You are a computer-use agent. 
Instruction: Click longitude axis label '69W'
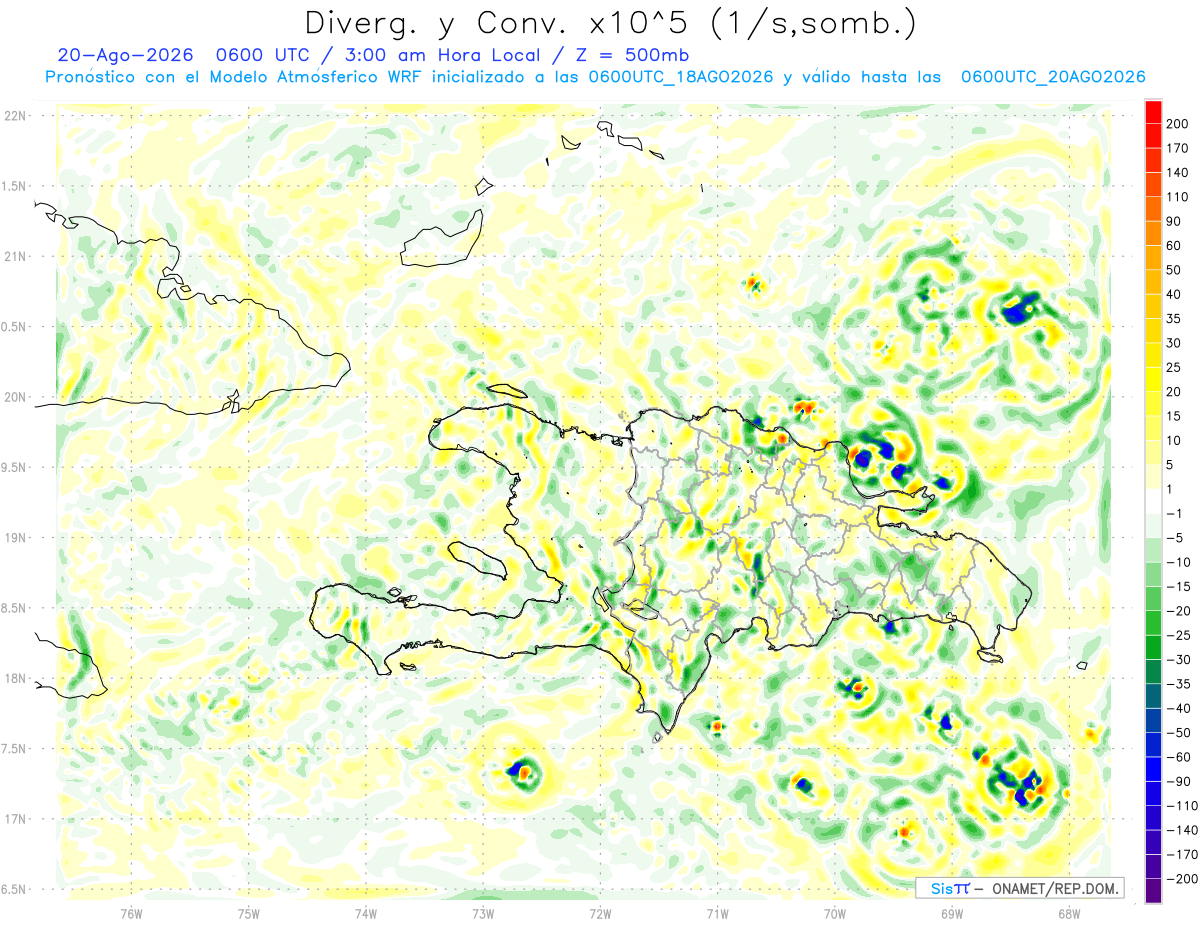(x=952, y=913)
